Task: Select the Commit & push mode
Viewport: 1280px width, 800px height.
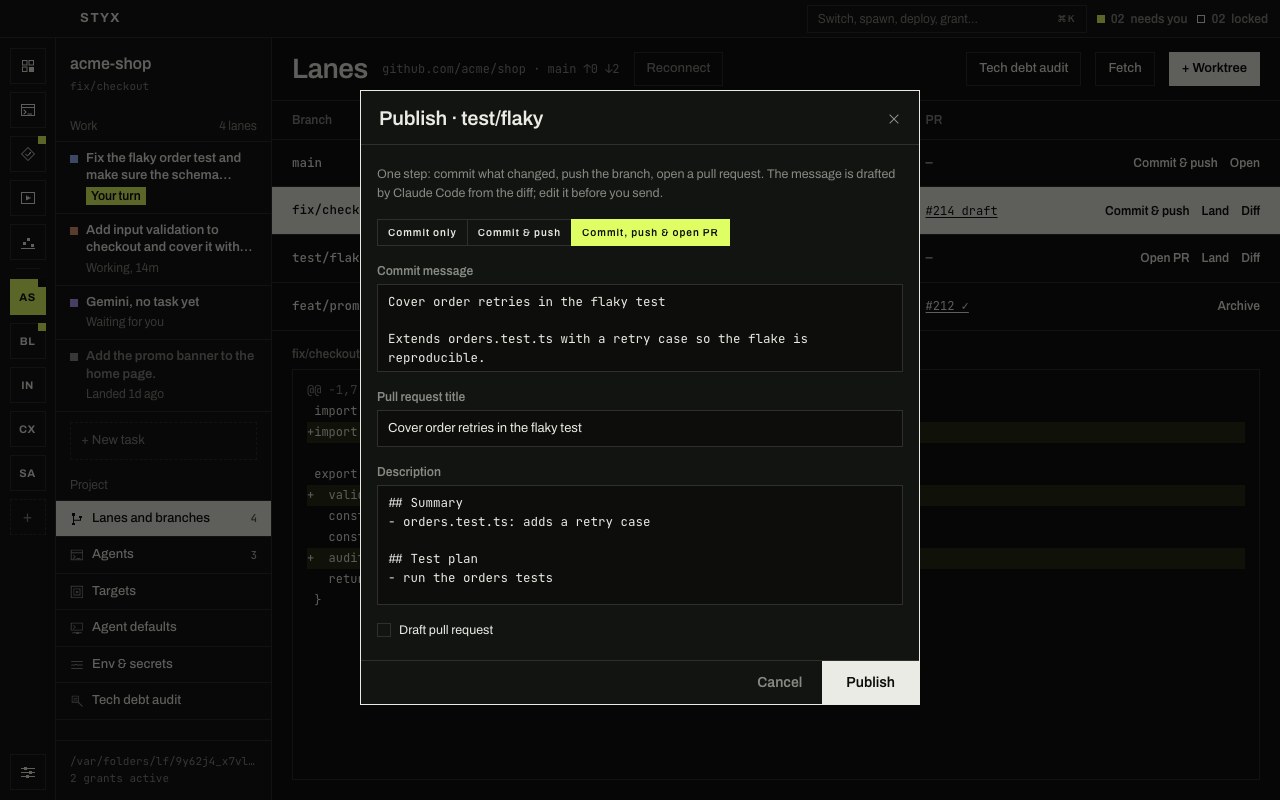Action: coord(519,233)
